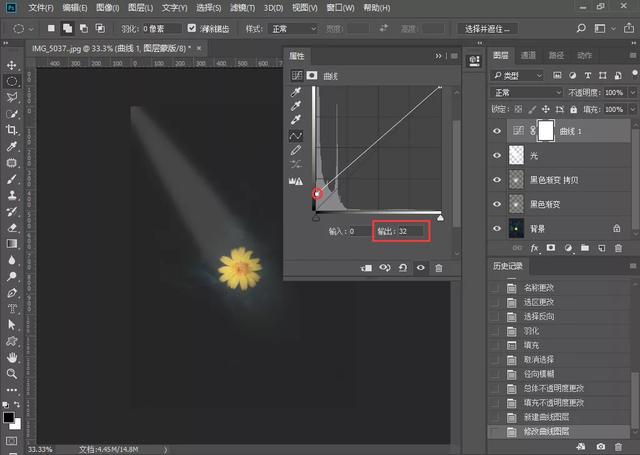Select the 径向模糊 history step
Viewport: 640px width, 455px height.
(x=536, y=372)
